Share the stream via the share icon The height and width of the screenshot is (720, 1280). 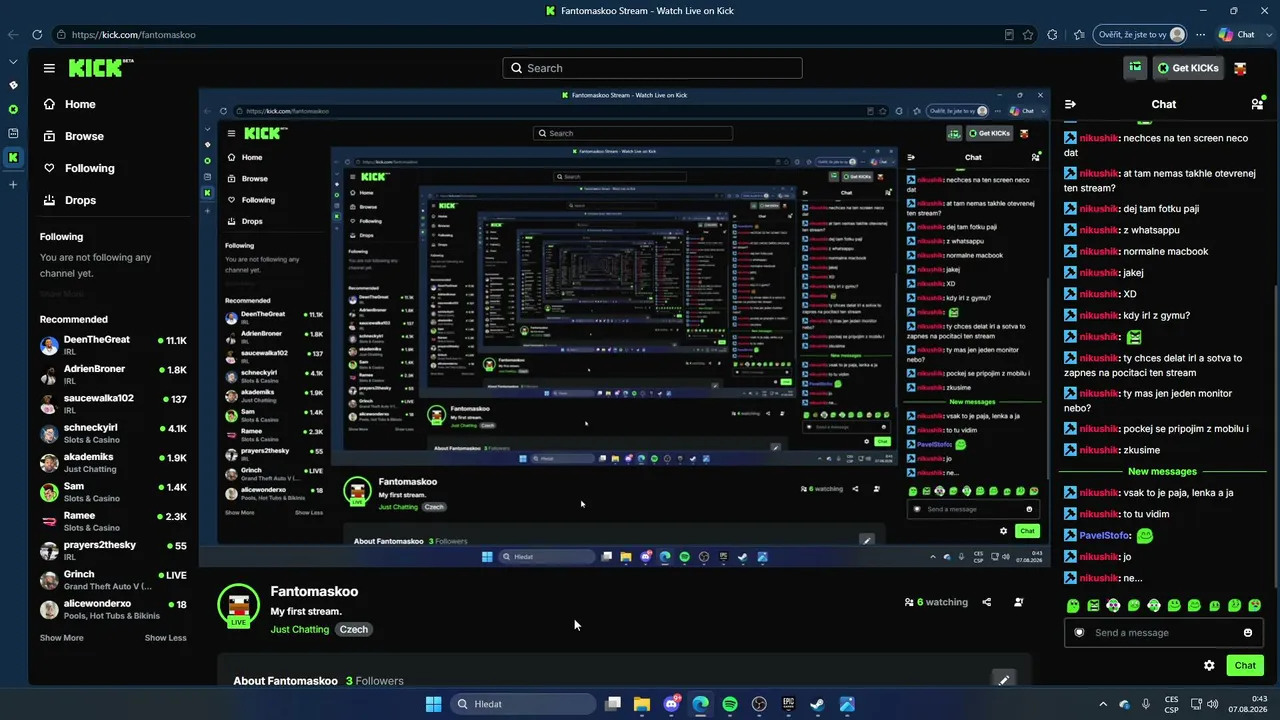pyautogui.click(x=987, y=602)
